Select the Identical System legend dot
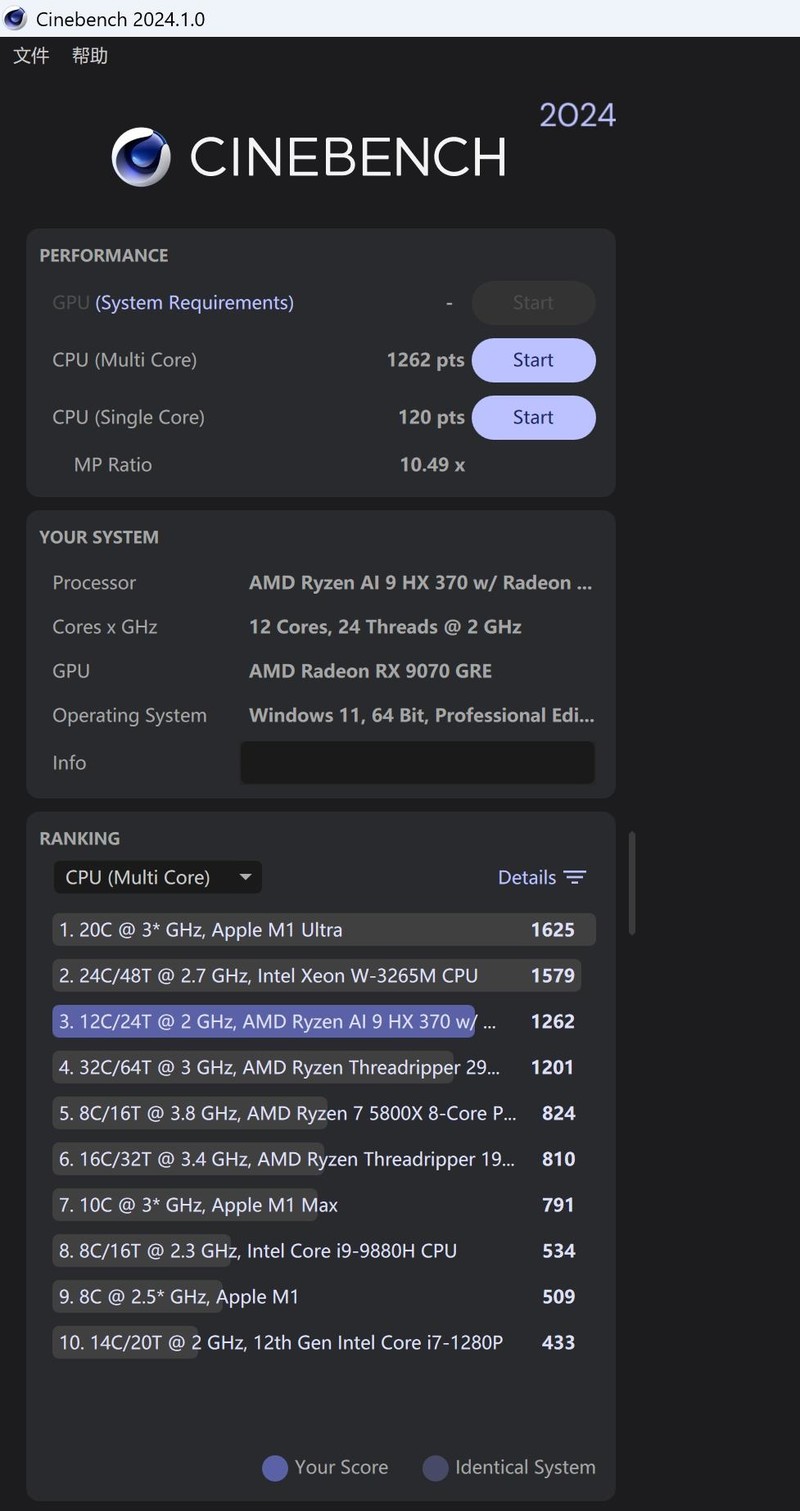This screenshot has height=1511, width=800. (435, 1467)
